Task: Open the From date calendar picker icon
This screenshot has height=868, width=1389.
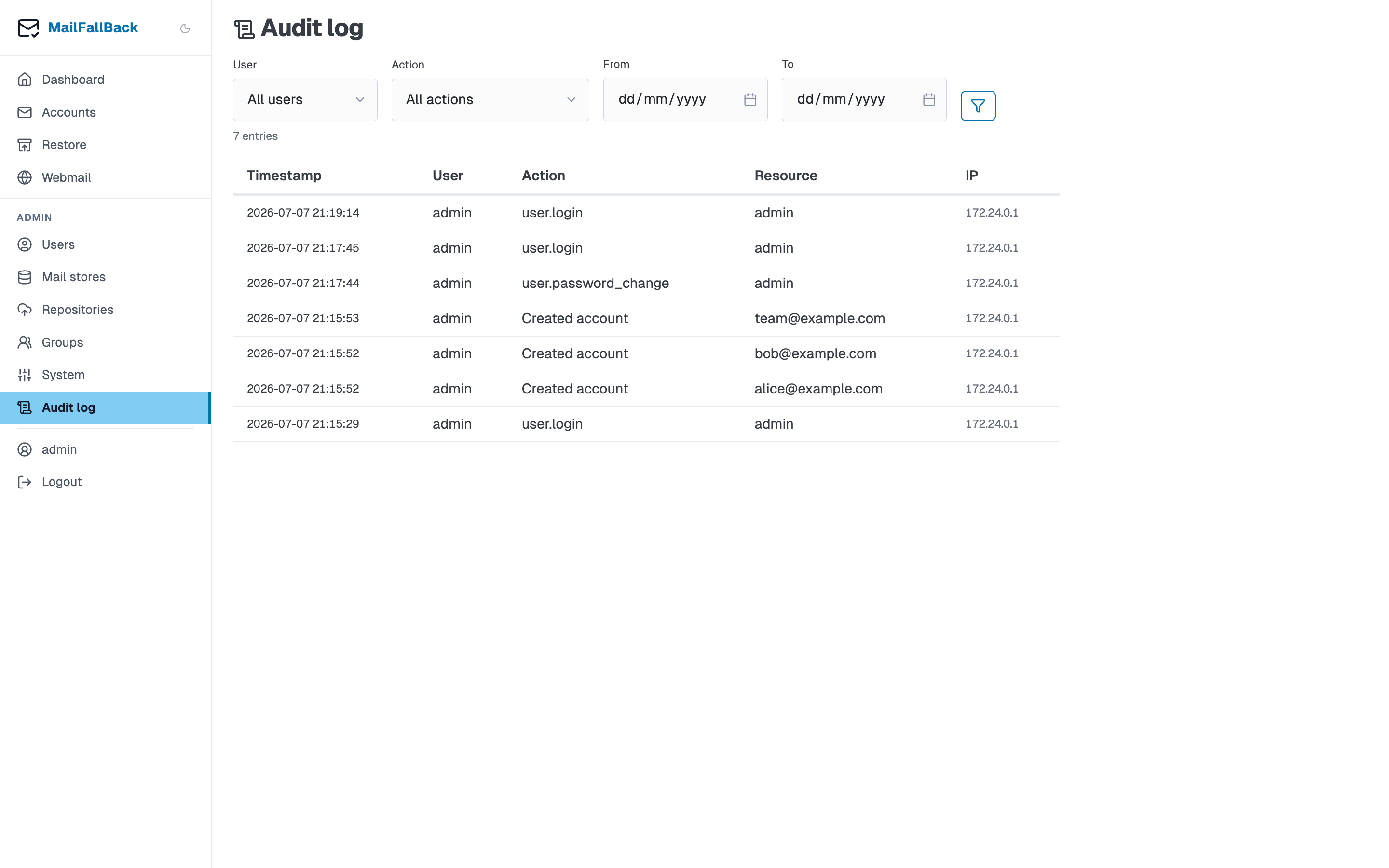Action: [x=749, y=99]
